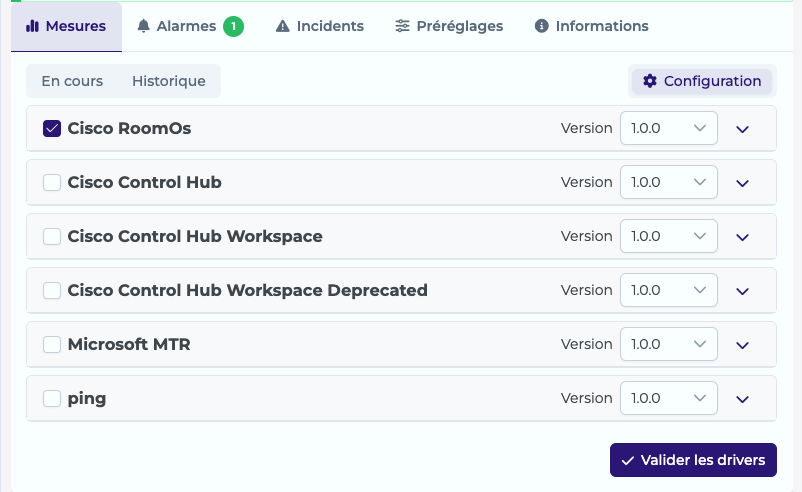Click Valider les drivers button
Image resolution: width=802 pixels, height=492 pixels.
tap(693, 460)
